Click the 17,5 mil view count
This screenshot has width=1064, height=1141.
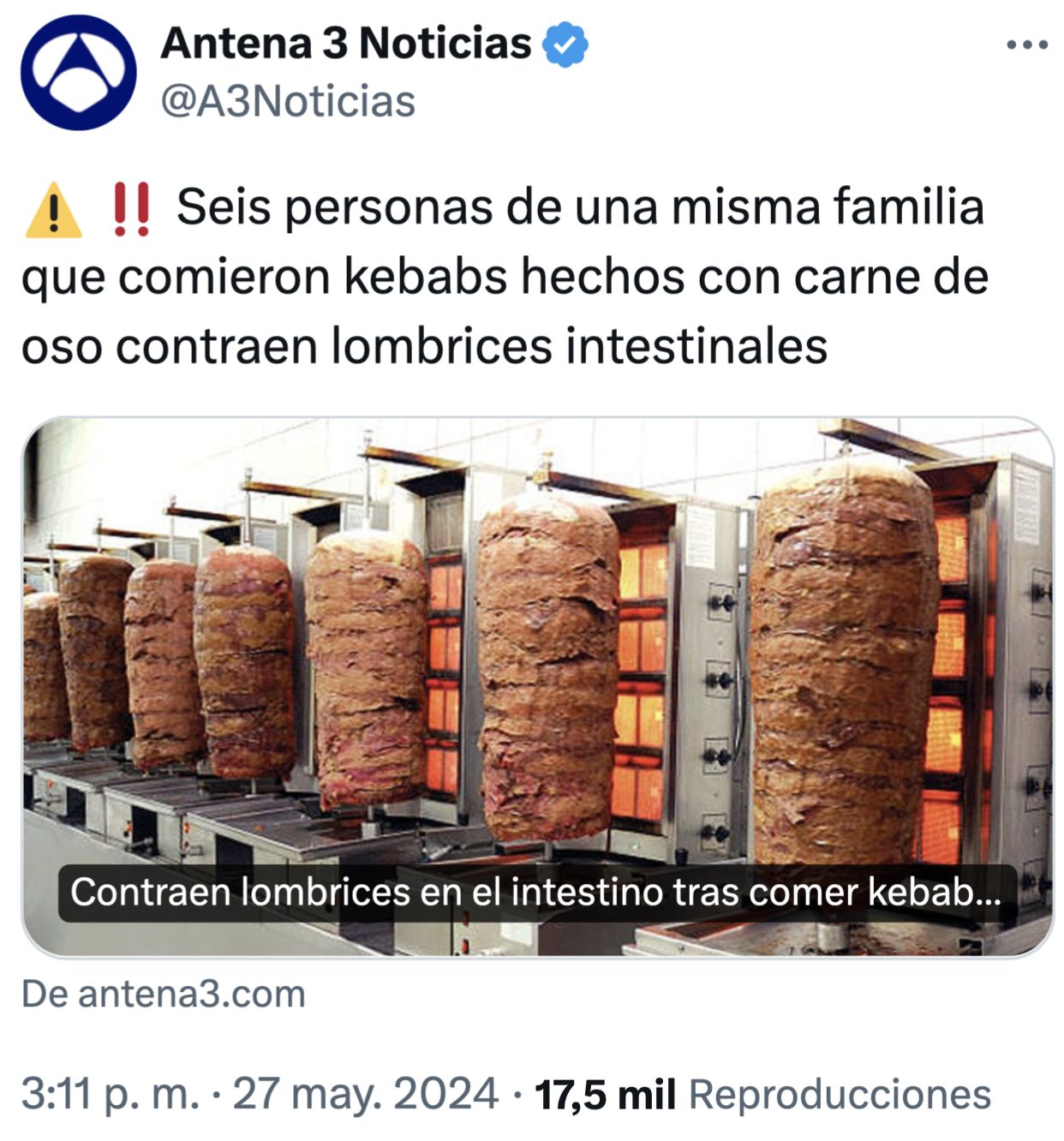click(x=605, y=1095)
